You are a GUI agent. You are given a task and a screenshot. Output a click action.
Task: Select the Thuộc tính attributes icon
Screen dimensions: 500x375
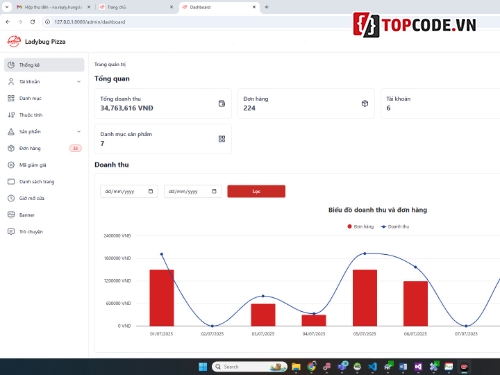click(11, 115)
